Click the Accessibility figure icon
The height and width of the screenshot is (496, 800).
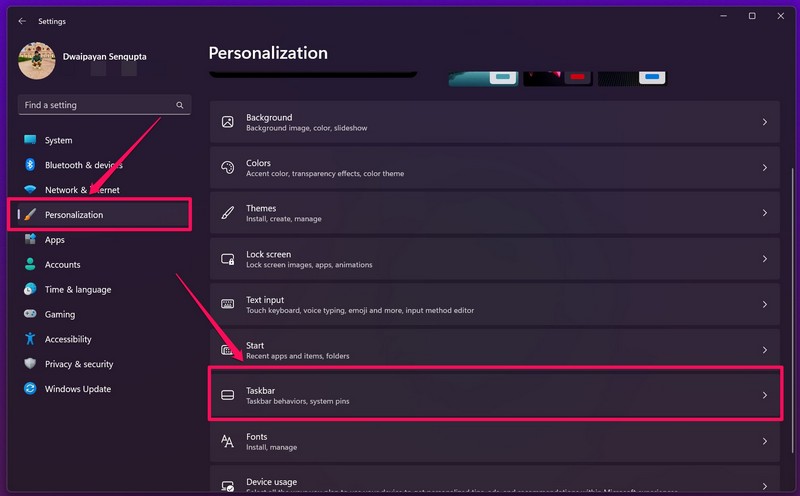coord(30,339)
